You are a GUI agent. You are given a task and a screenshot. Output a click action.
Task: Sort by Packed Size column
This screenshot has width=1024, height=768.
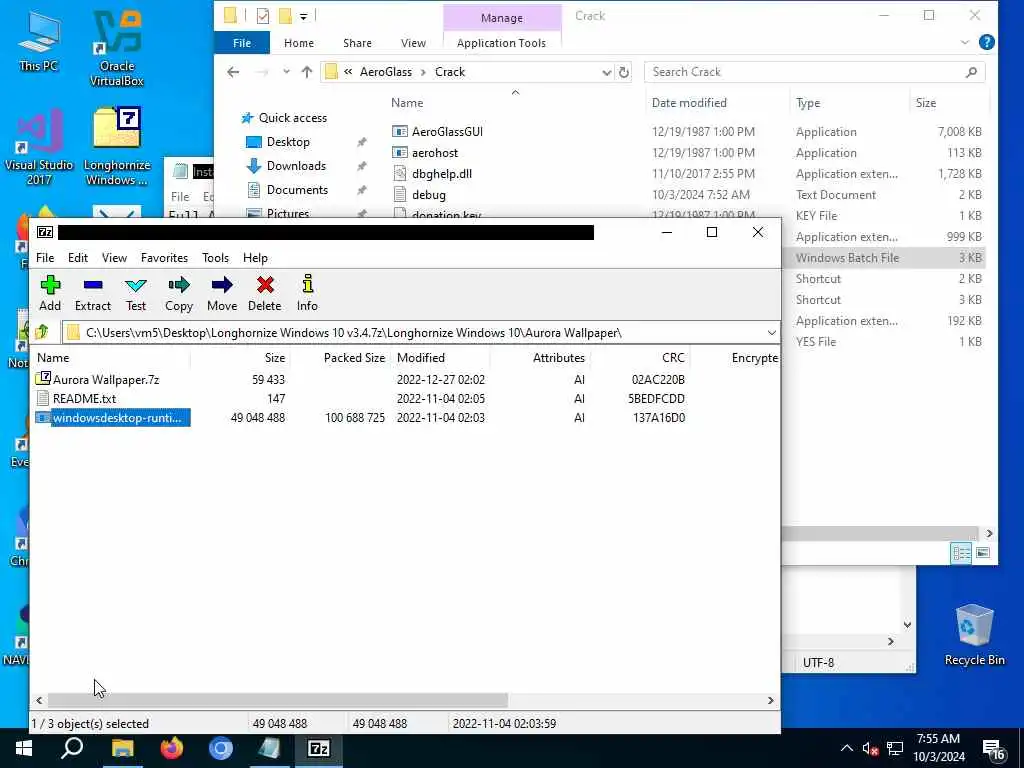(340, 358)
